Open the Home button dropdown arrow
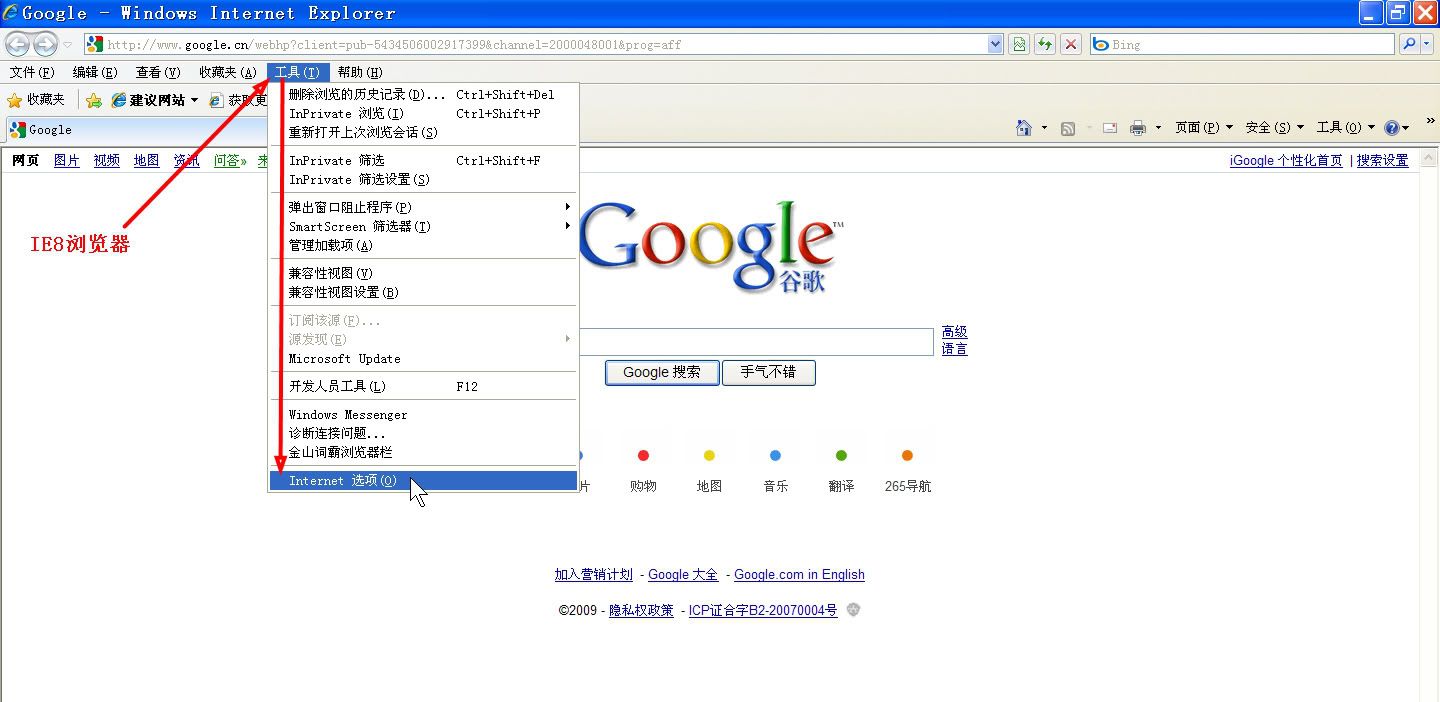Viewport: 1440px width, 702px height. pyautogui.click(x=1044, y=128)
